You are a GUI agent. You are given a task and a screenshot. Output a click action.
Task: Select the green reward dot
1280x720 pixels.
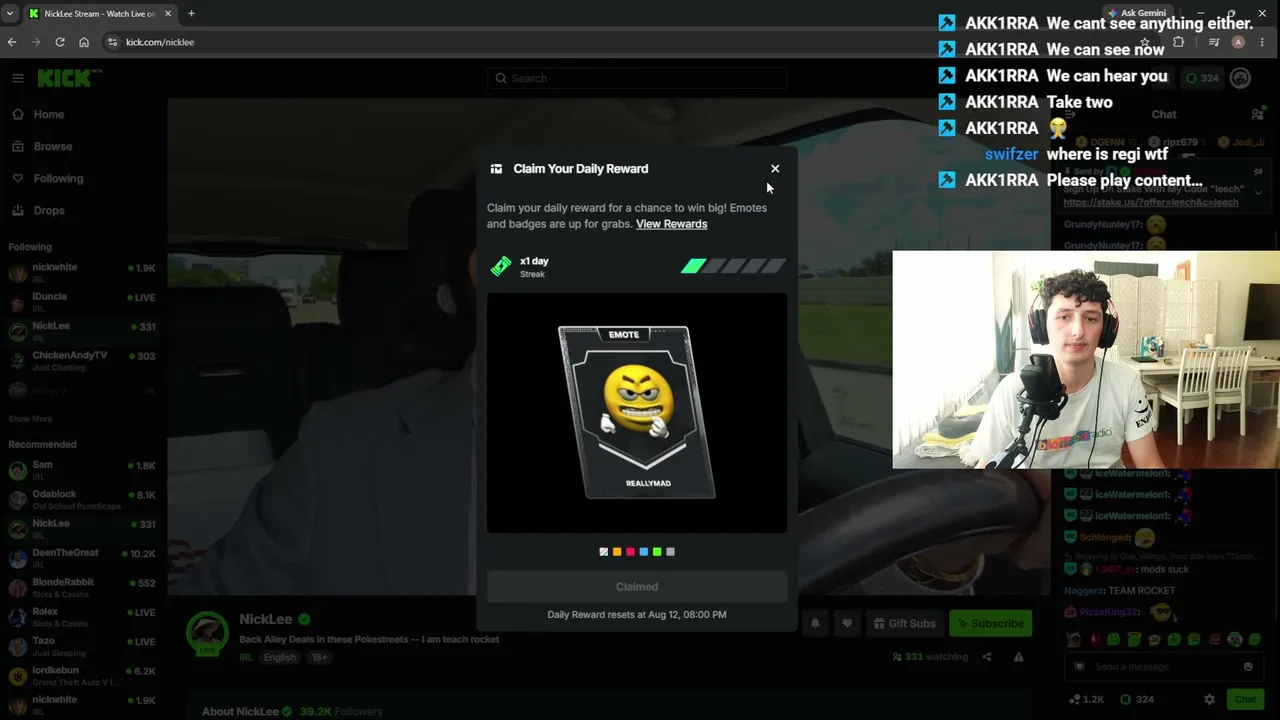point(657,552)
